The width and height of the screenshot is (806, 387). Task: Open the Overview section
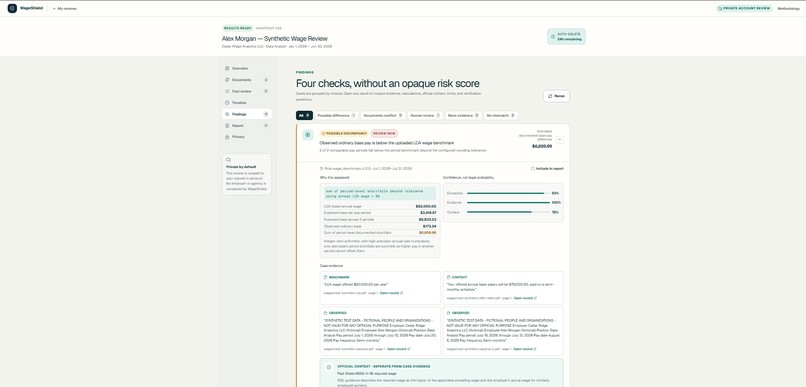(247, 68)
